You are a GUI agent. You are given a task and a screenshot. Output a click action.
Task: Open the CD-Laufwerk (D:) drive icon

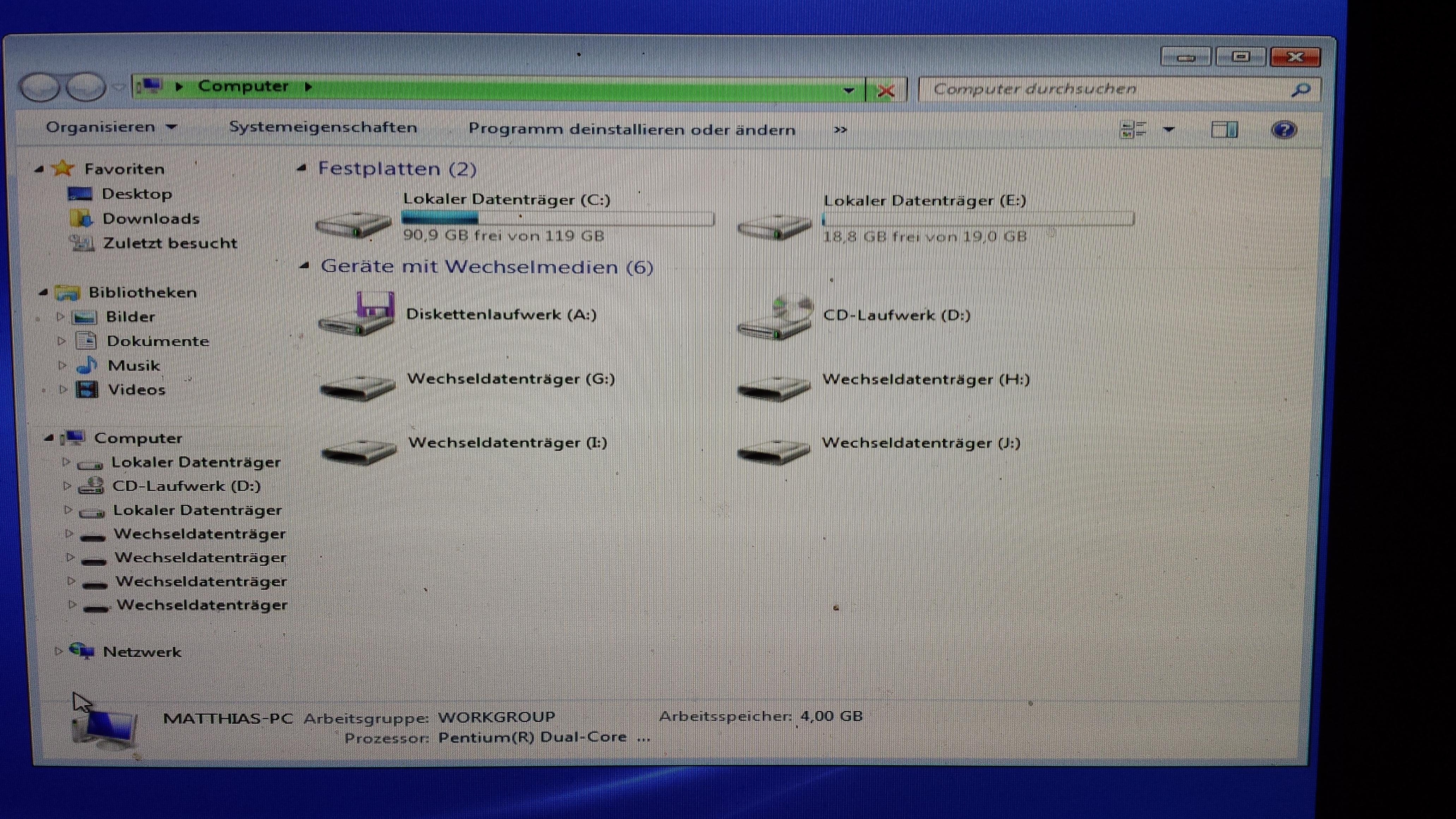pos(775,320)
